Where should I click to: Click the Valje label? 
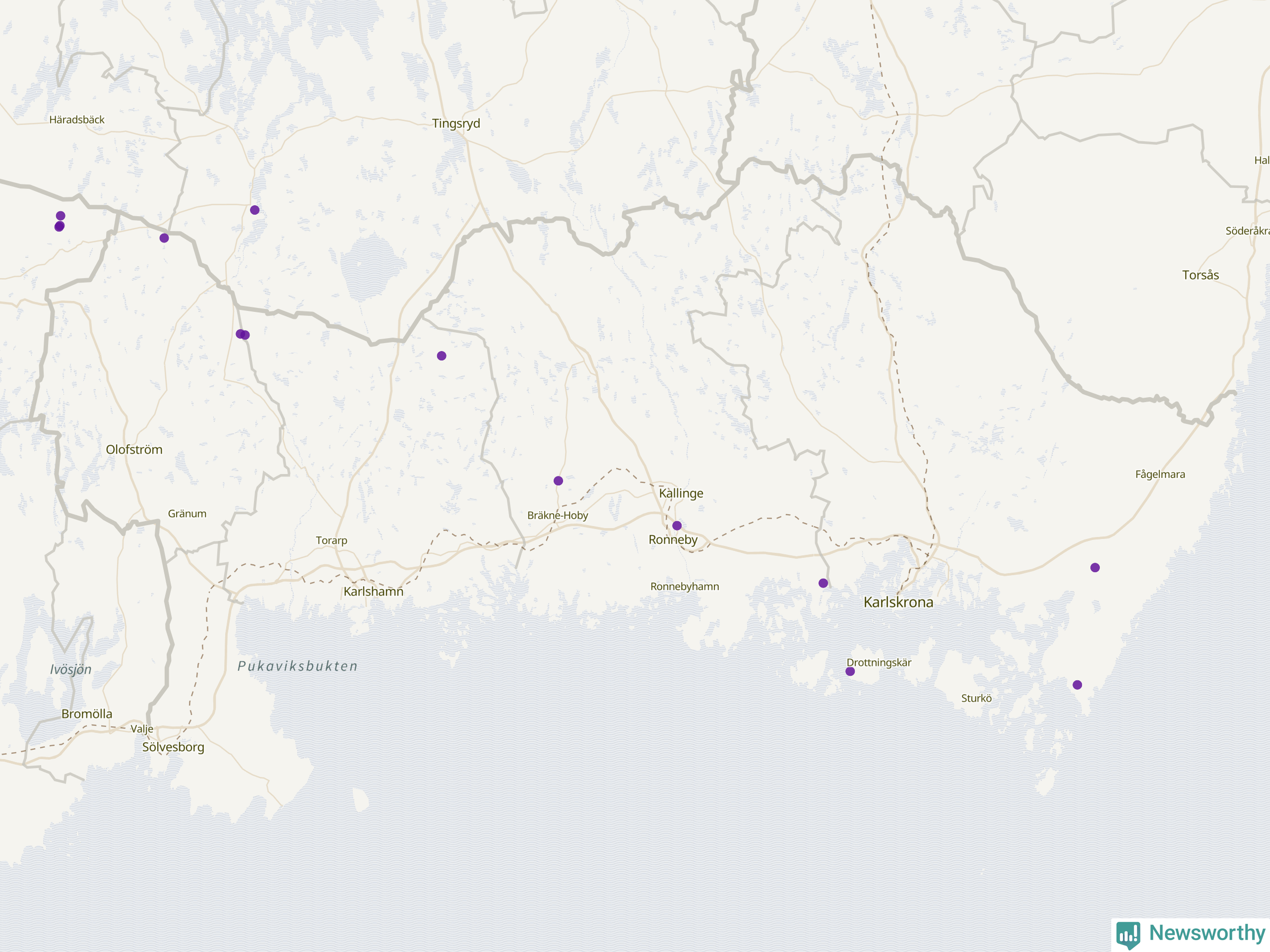pyautogui.click(x=142, y=729)
